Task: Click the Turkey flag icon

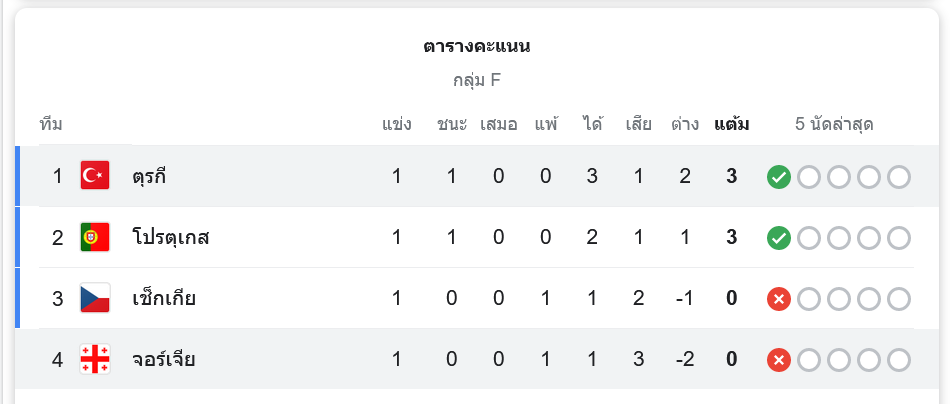Action: pyautogui.click(x=95, y=176)
